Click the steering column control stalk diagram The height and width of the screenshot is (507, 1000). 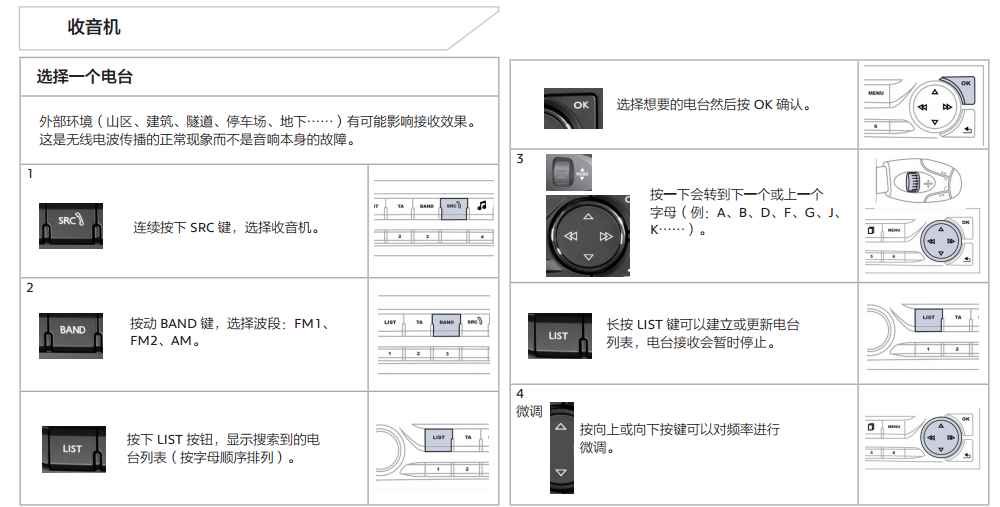point(916,182)
